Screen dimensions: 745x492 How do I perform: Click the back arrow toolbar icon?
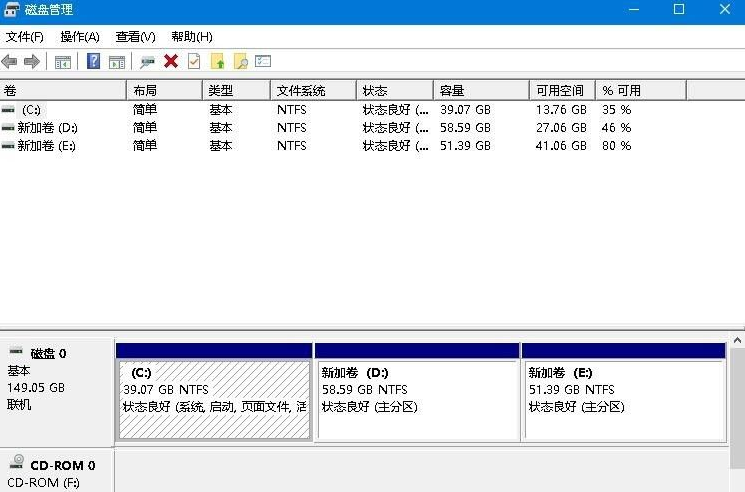(x=10, y=62)
